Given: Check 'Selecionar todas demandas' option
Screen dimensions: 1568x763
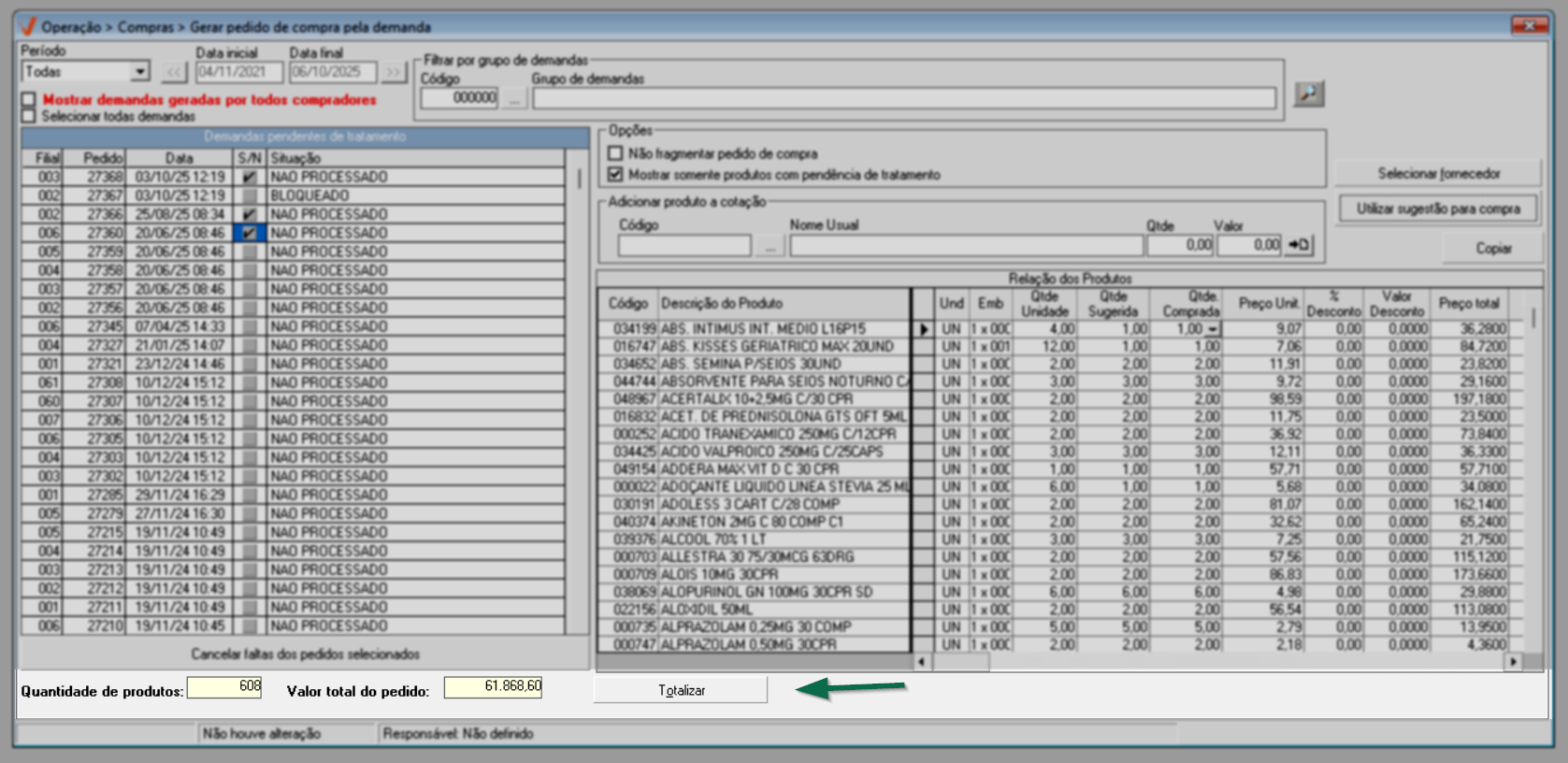Looking at the screenshot, I should tap(29, 116).
